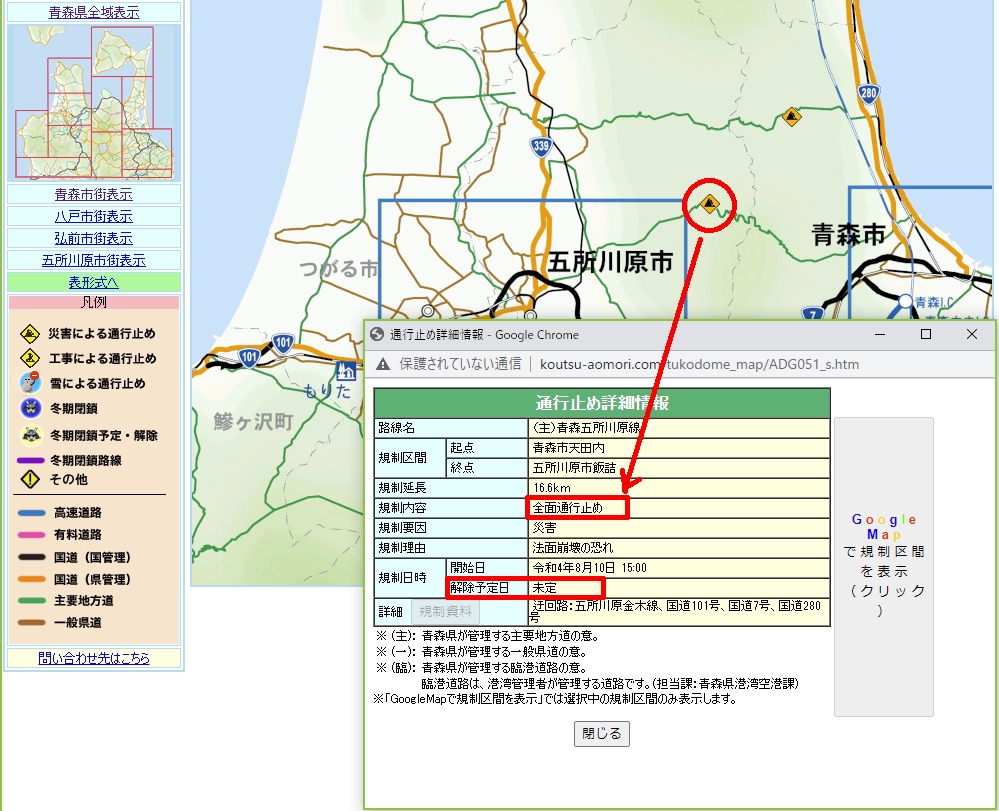Close the 通行止め詳細情報 Chrome window

pyautogui.click(x=972, y=334)
